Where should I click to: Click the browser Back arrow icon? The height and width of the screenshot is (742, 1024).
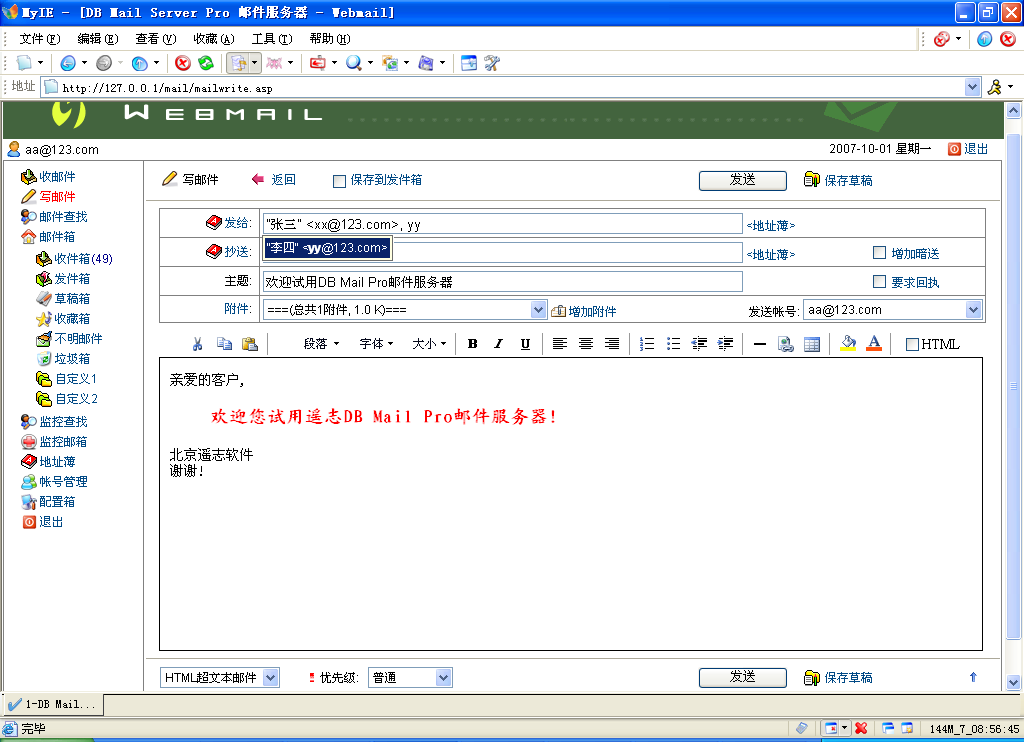68,63
